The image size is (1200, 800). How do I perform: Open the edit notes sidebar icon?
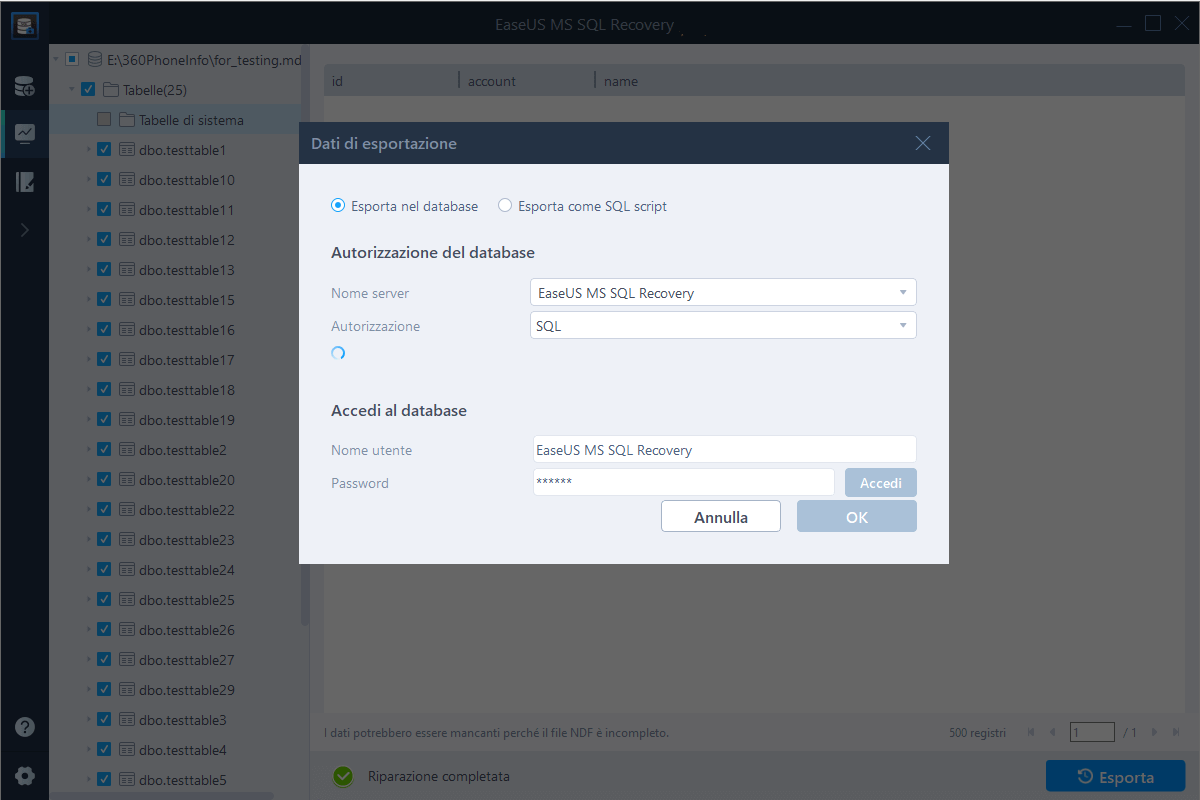click(x=25, y=182)
